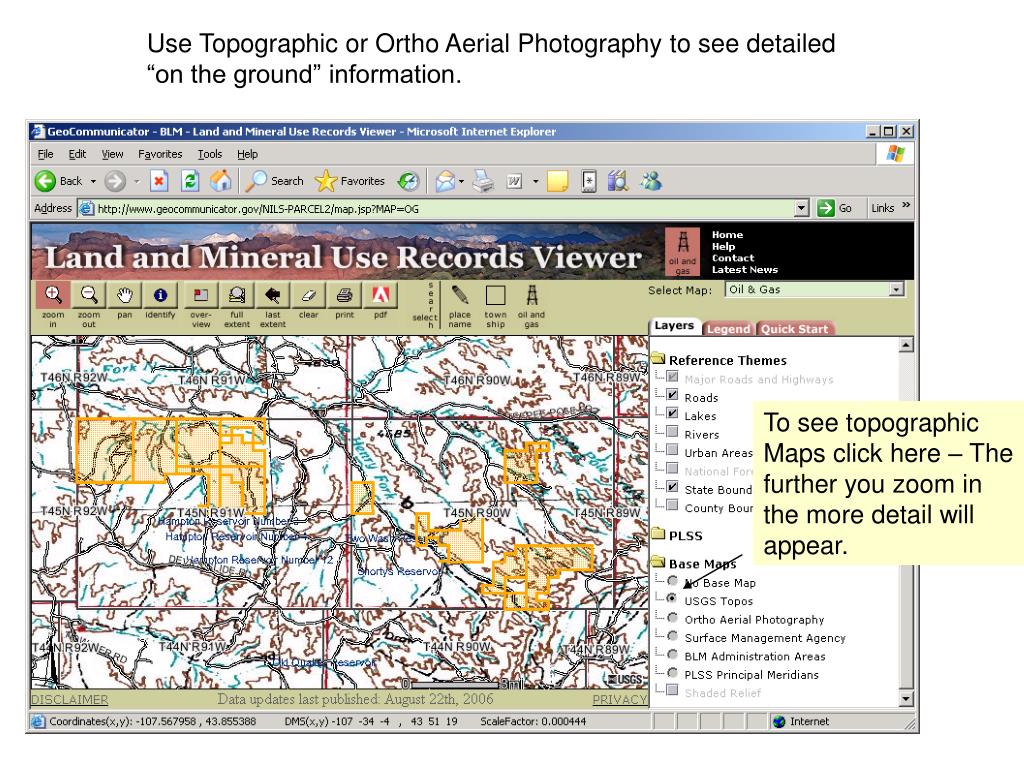1024x768 pixels.
Task: Uncheck the Lakes layer
Action: click(x=672, y=413)
